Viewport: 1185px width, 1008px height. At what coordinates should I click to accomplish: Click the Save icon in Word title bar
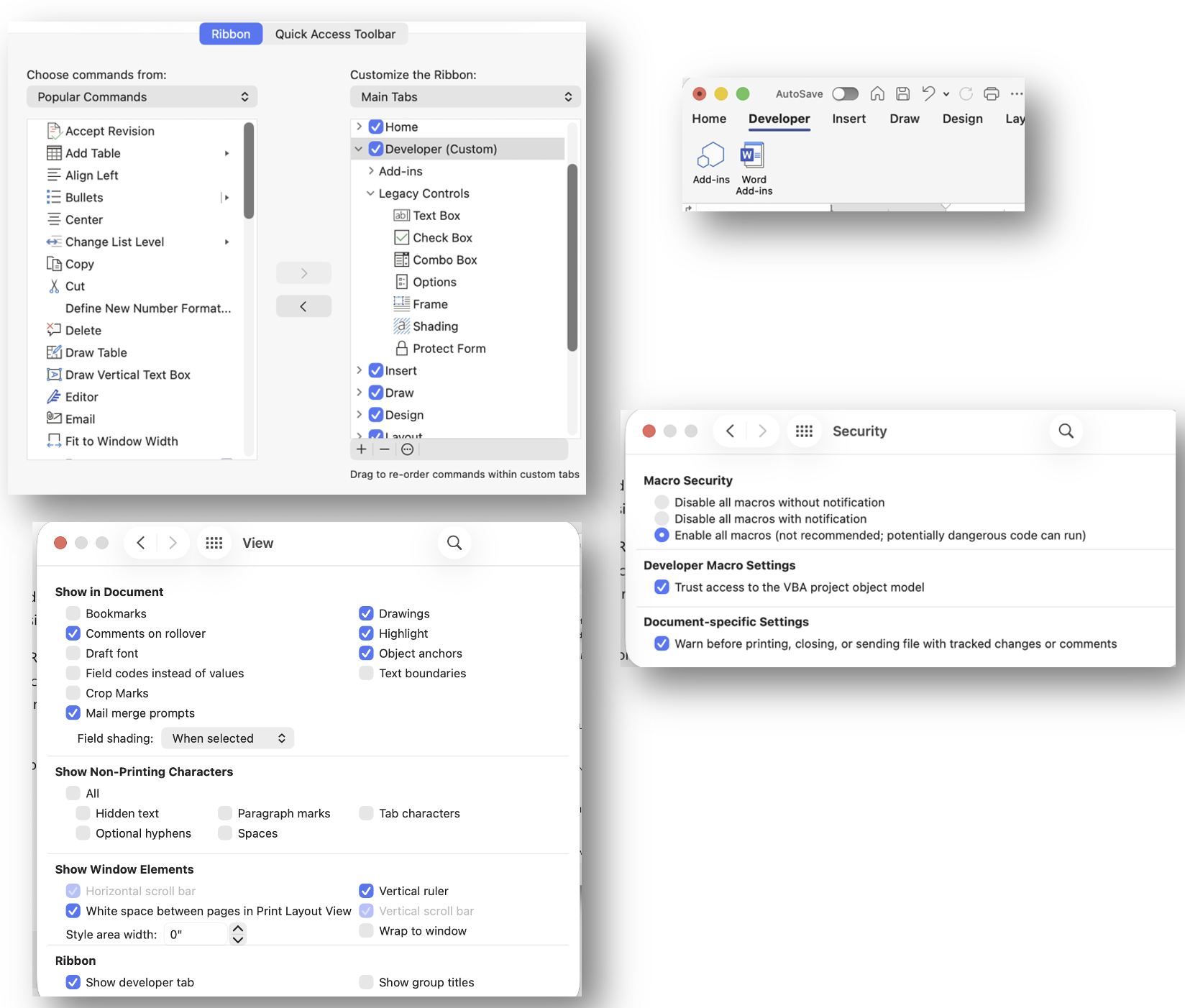[x=903, y=93]
